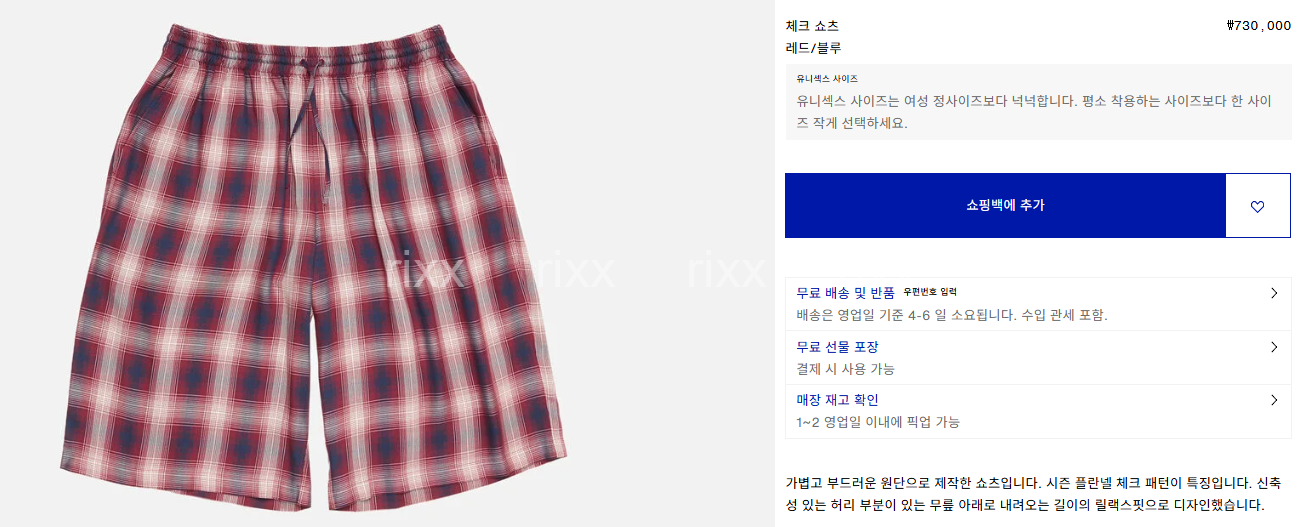The height and width of the screenshot is (527, 1301).
Task: Click the ₩730,000 price label
Action: [x=1258, y=26]
